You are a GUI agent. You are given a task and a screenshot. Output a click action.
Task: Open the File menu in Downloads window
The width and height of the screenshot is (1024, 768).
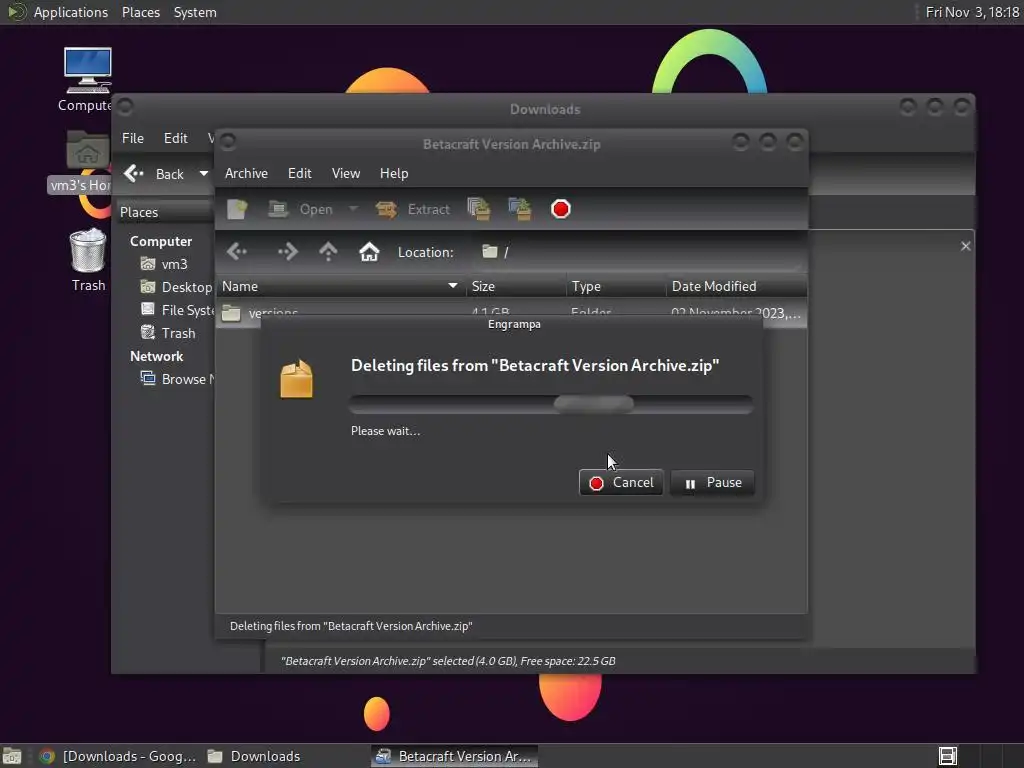coord(133,138)
